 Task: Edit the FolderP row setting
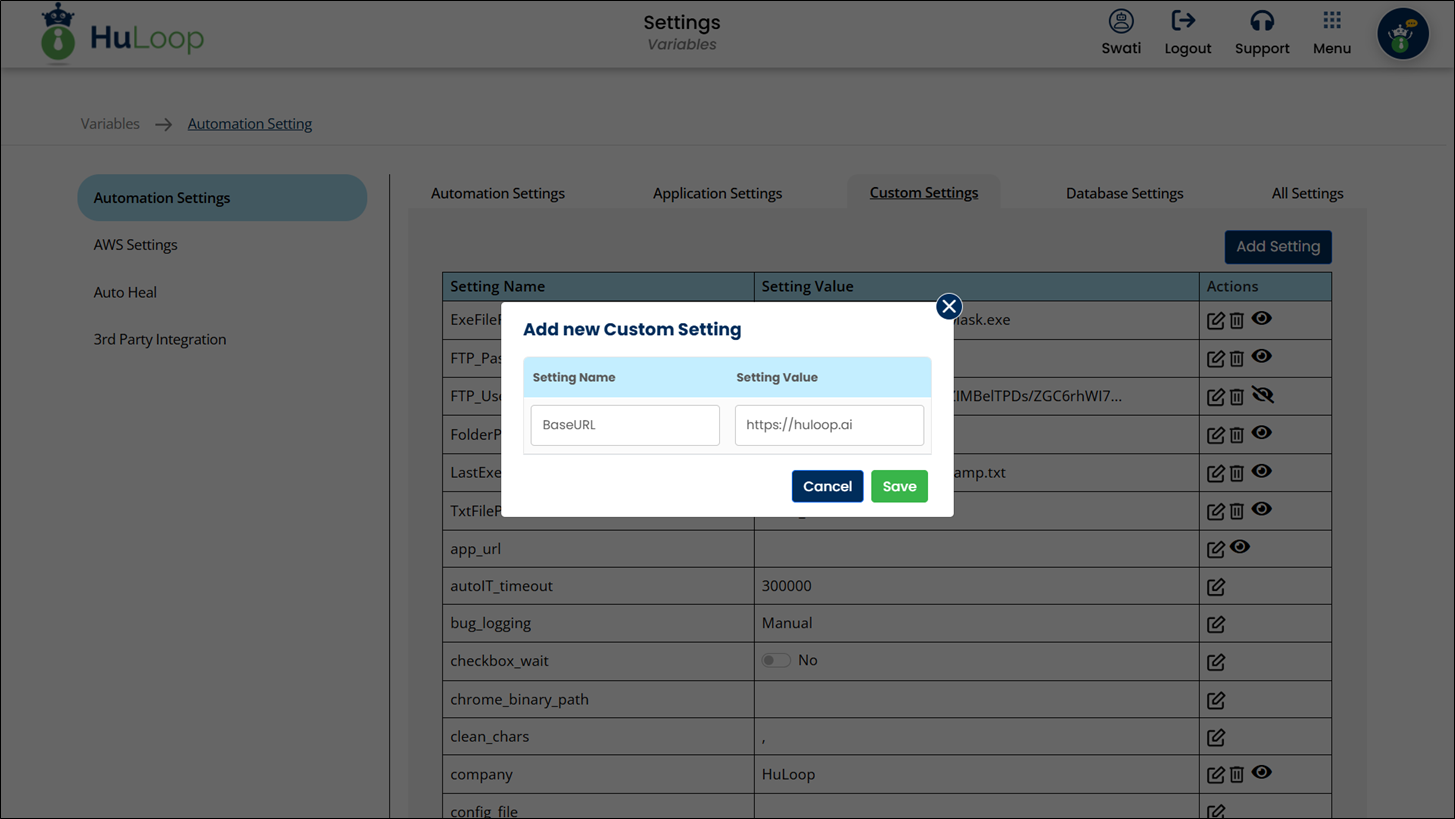coord(1216,435)
